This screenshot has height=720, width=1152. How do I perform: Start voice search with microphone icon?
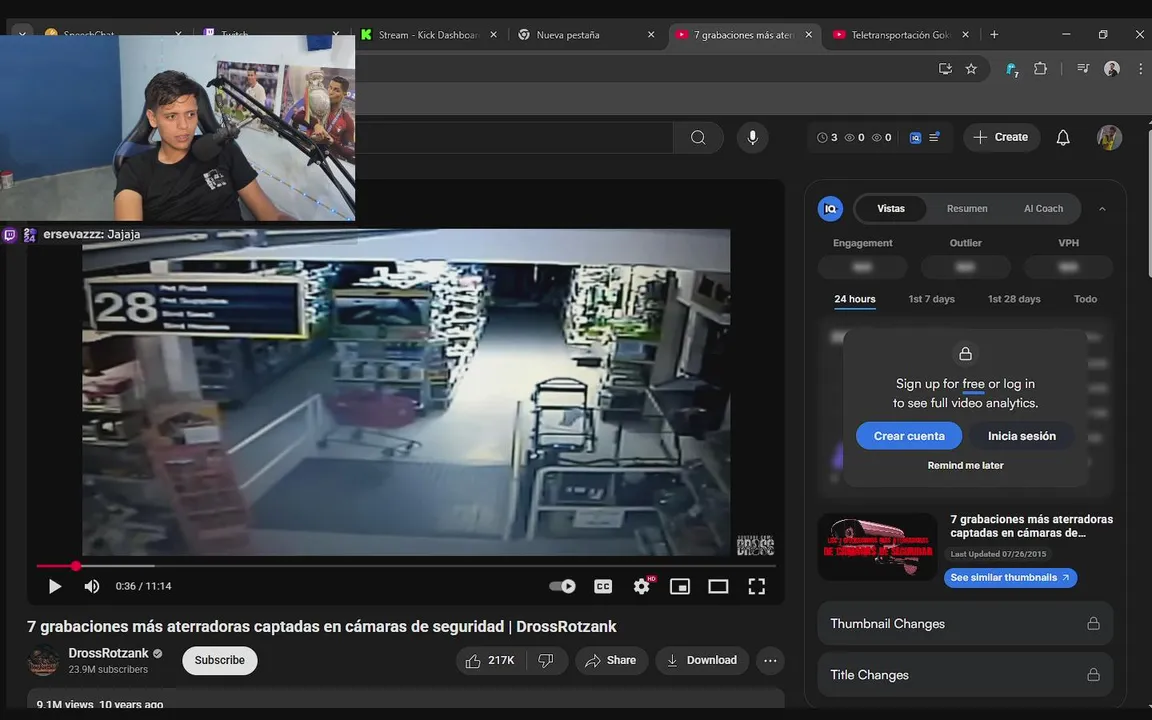click(752, 137)
